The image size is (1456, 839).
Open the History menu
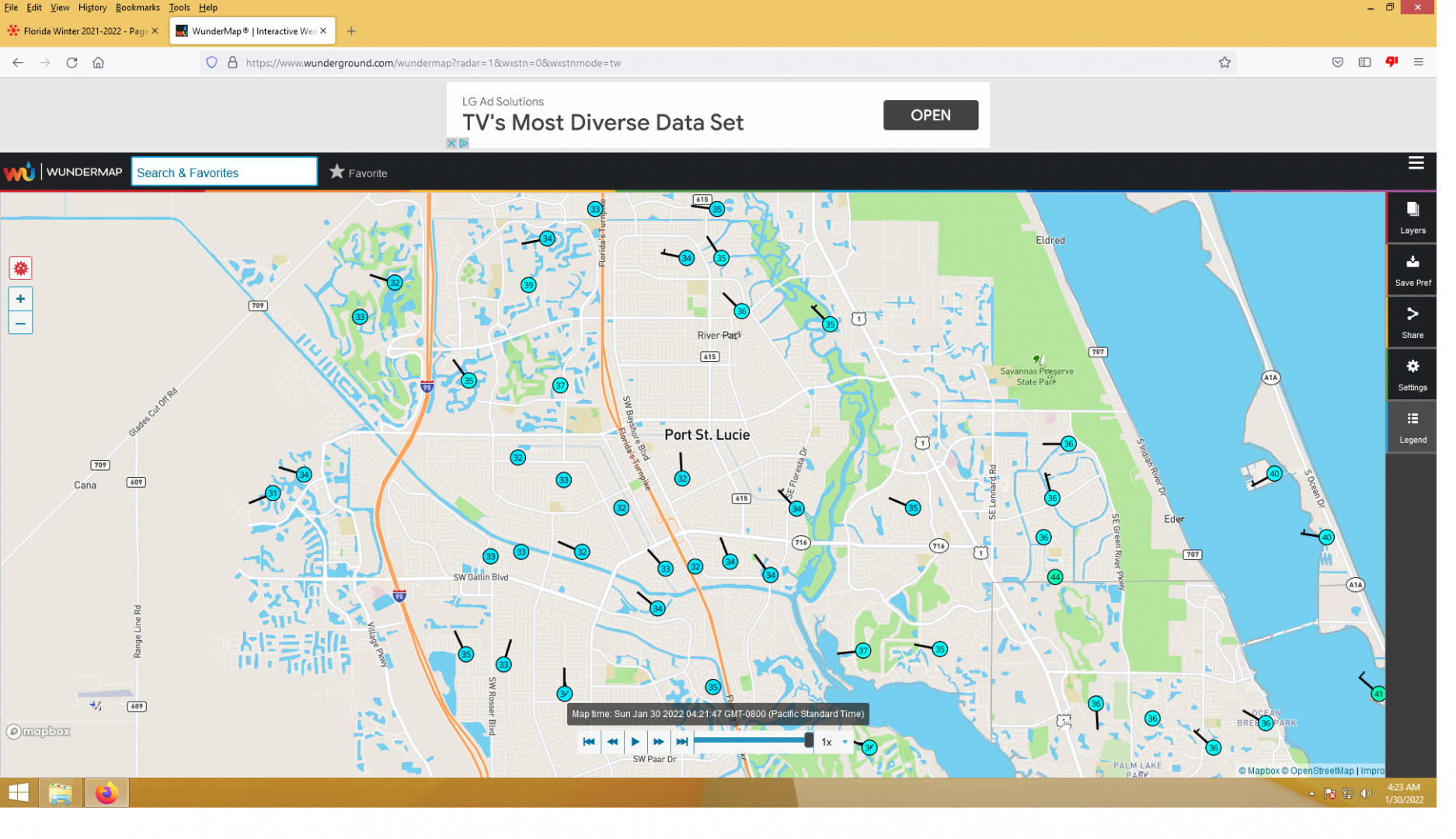pos(93,8)
